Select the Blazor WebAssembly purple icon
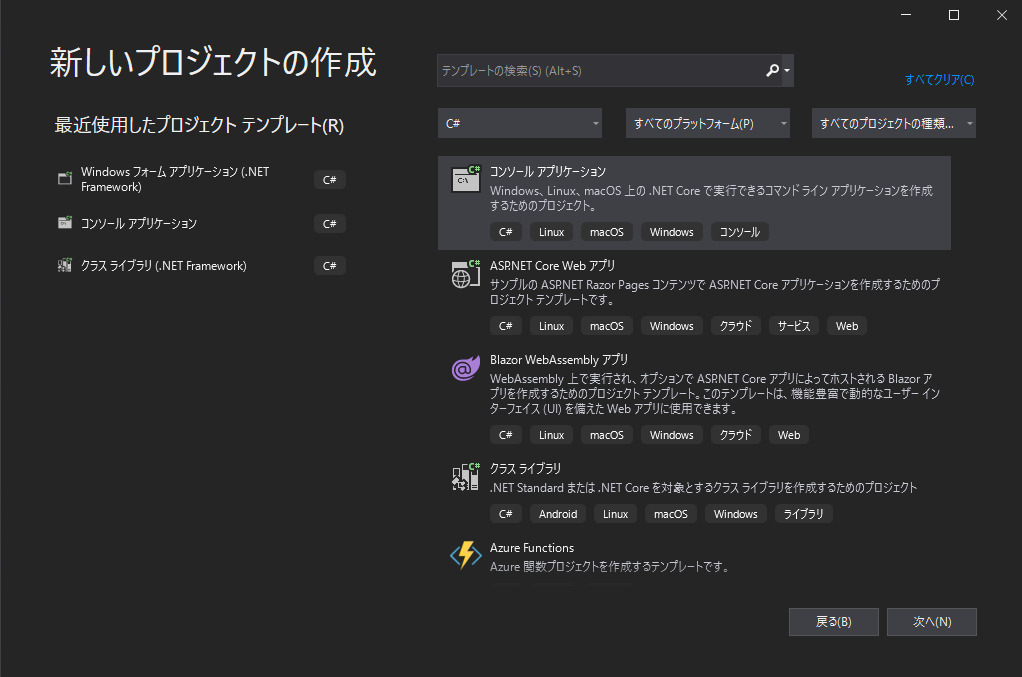1022x677 pixels. [x=465, y=368]
